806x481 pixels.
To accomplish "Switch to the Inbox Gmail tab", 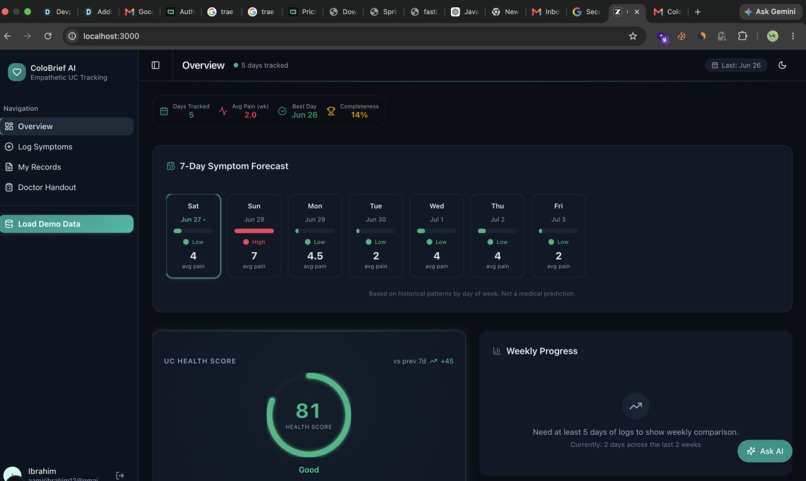I will coord(545,11).
